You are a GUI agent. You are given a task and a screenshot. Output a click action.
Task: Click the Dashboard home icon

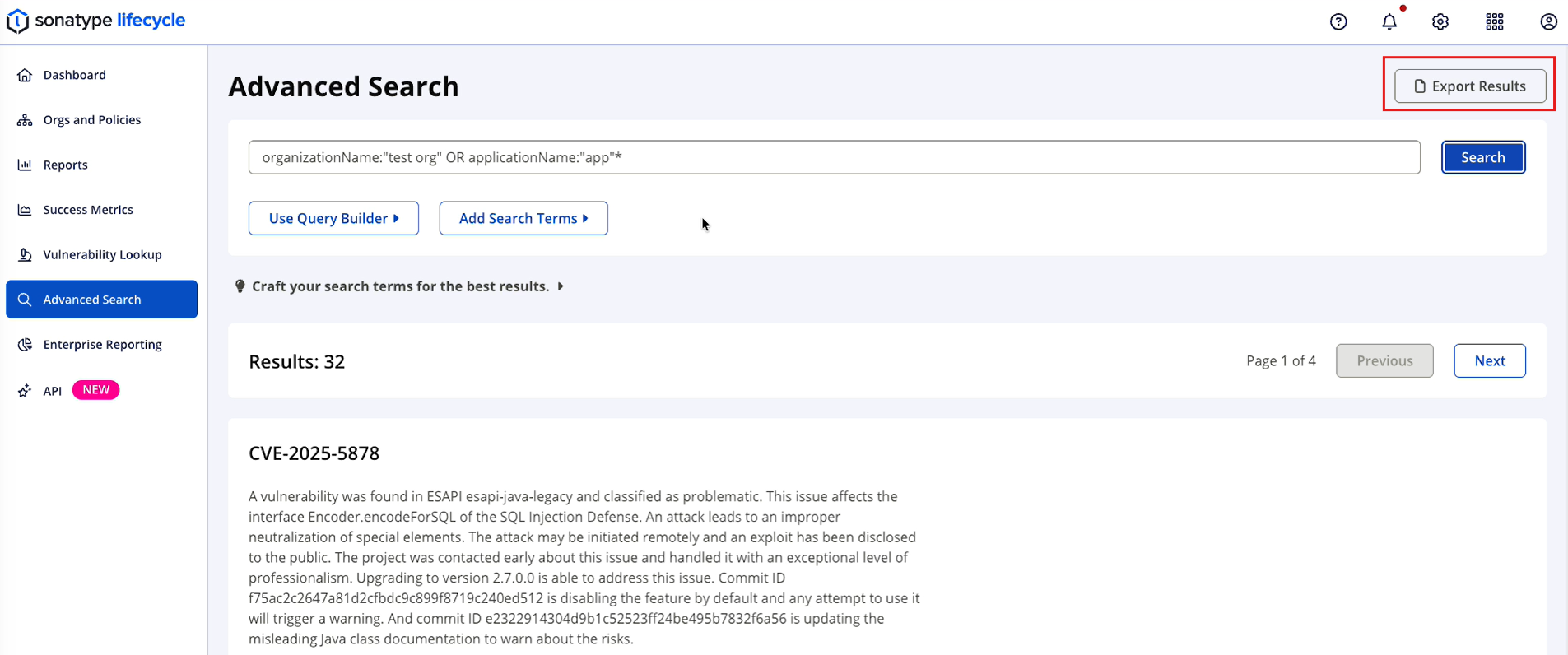click(25, 75)
